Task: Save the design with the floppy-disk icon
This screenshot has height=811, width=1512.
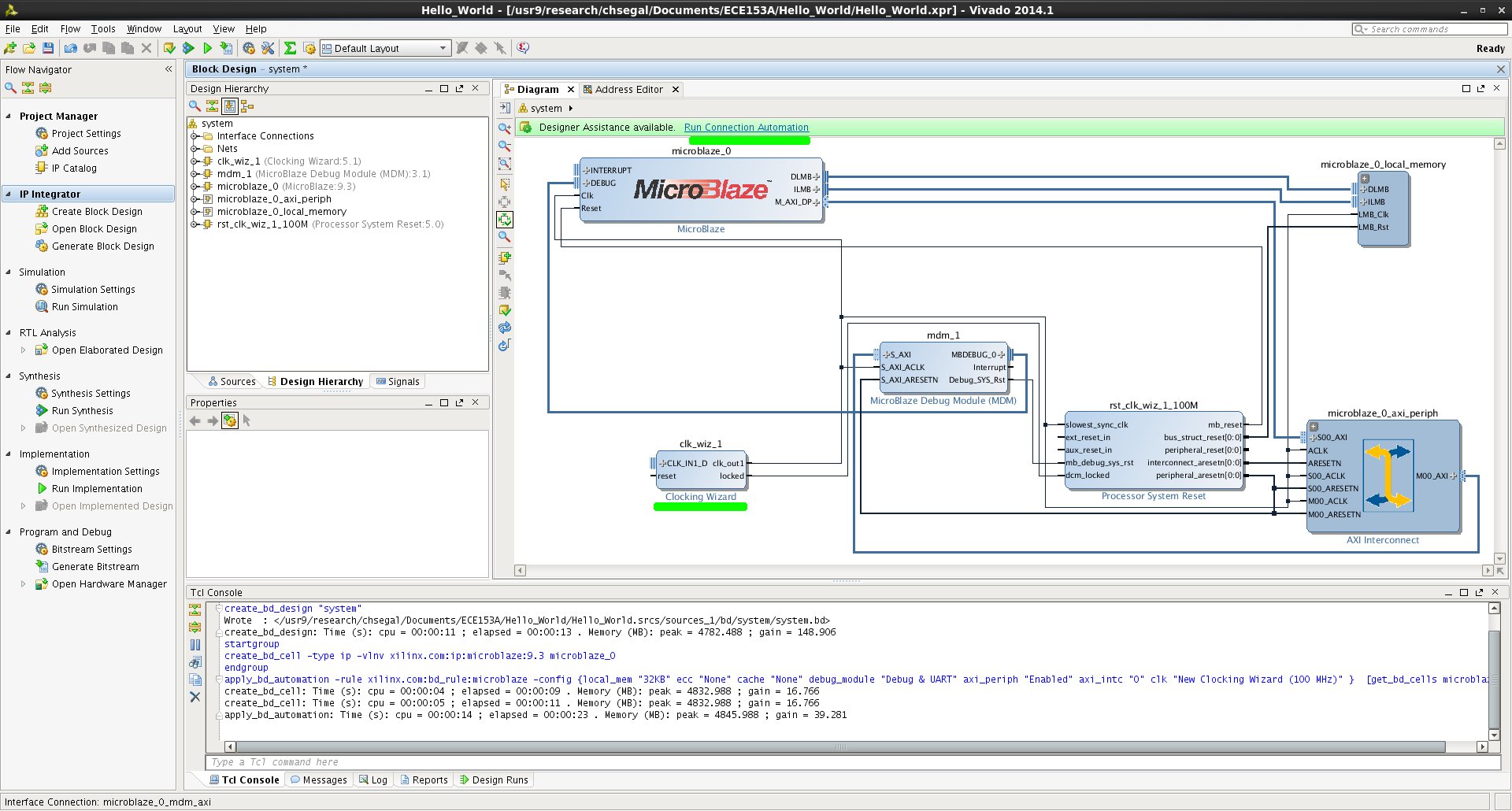Action: pos(48,48)
